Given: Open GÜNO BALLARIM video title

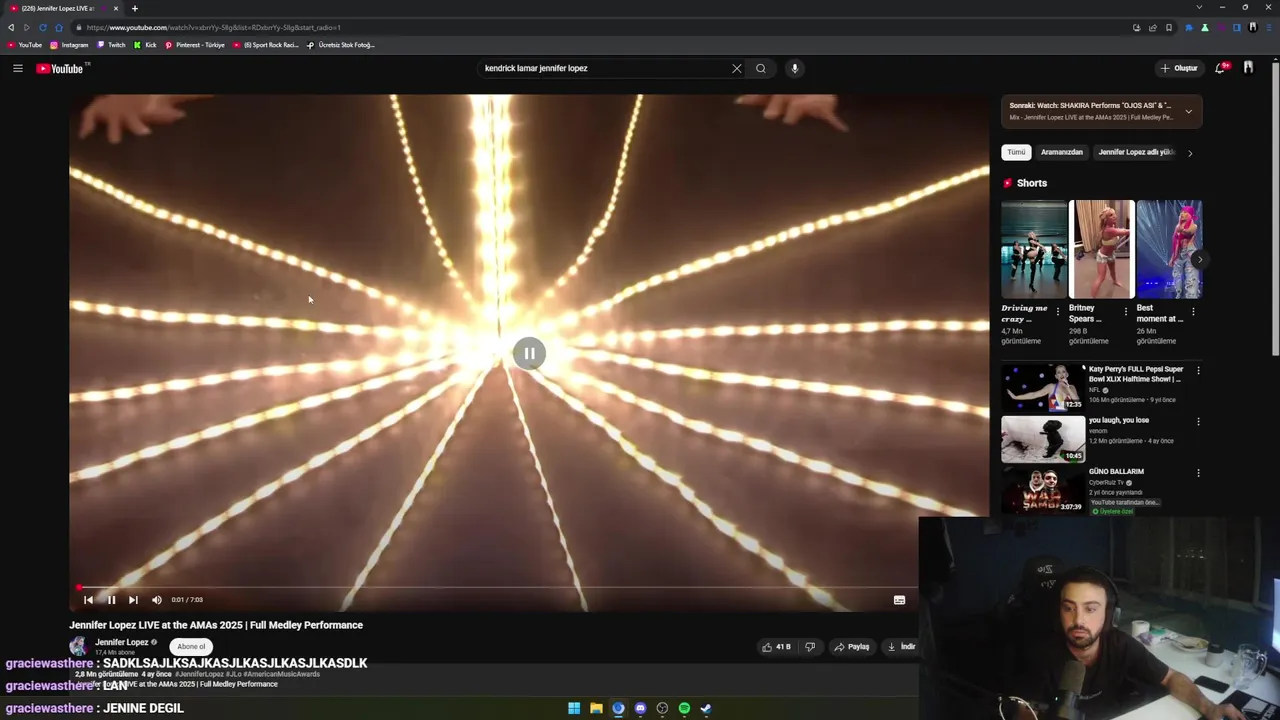Looking at the screenshot, I should [x=1116, y=472].
